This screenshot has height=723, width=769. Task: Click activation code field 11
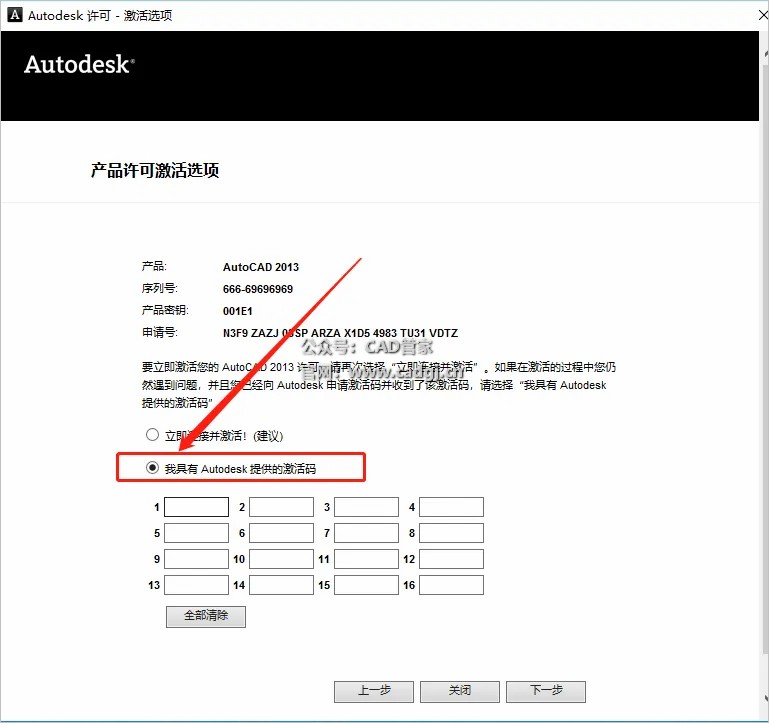366,559
